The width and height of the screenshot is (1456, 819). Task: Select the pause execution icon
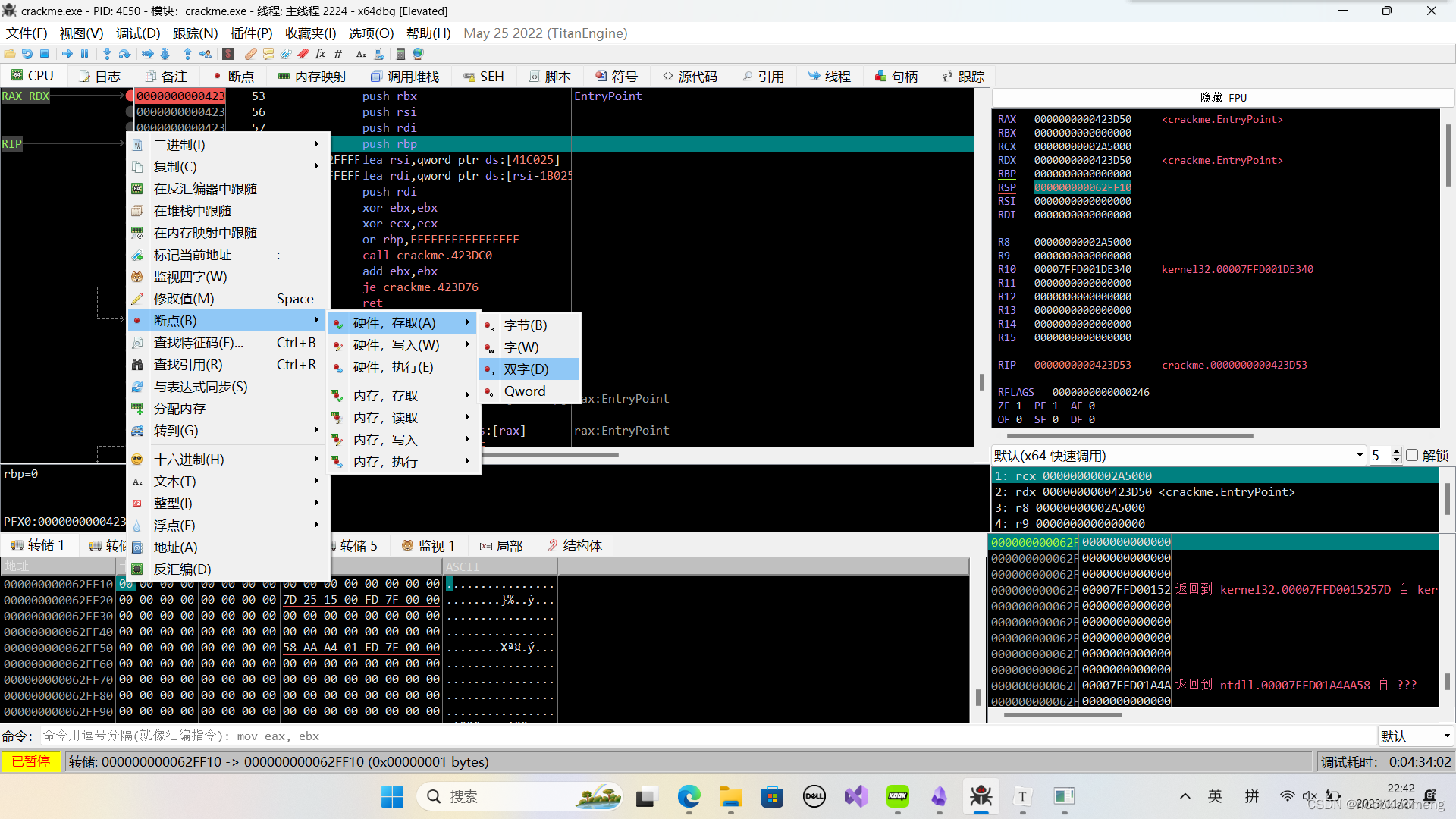click(x=86, y=54)
